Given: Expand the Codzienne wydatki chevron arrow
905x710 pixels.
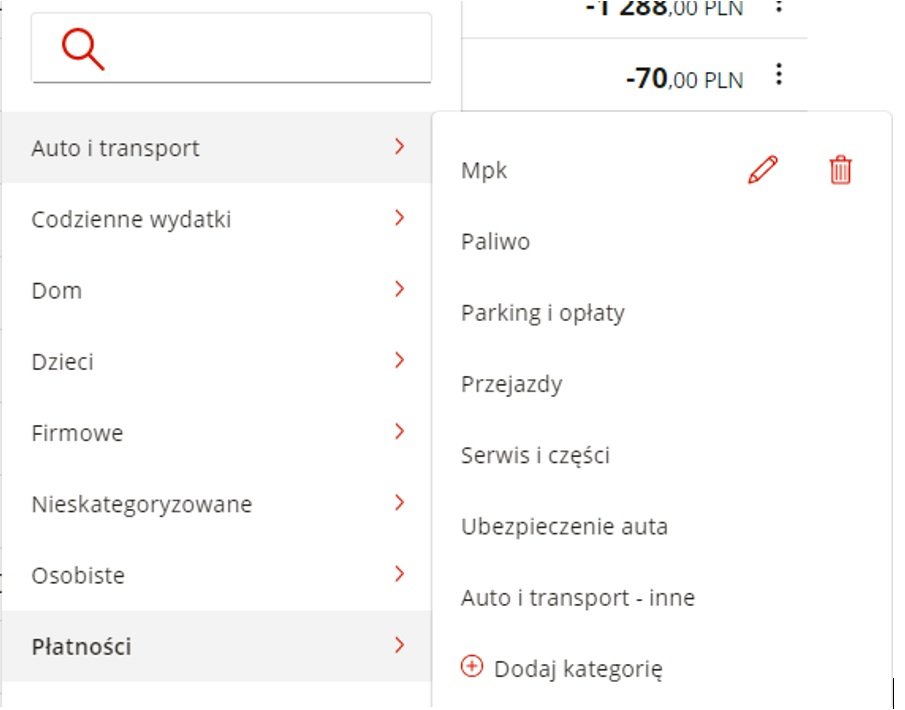Looking at the screenshot, I should [x=399, y=218].
